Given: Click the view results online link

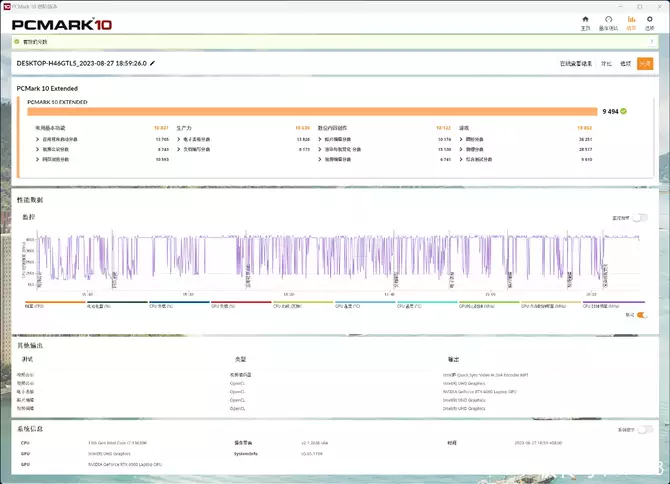Looking at the screenshot, I should click(576, 64).
